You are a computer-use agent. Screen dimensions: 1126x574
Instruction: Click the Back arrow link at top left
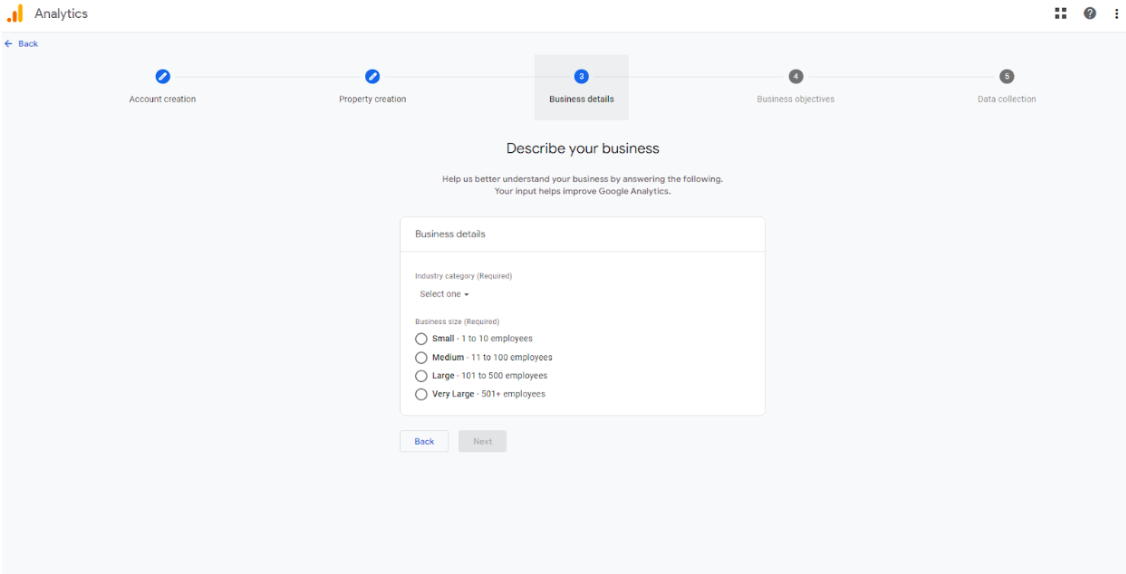22,44
